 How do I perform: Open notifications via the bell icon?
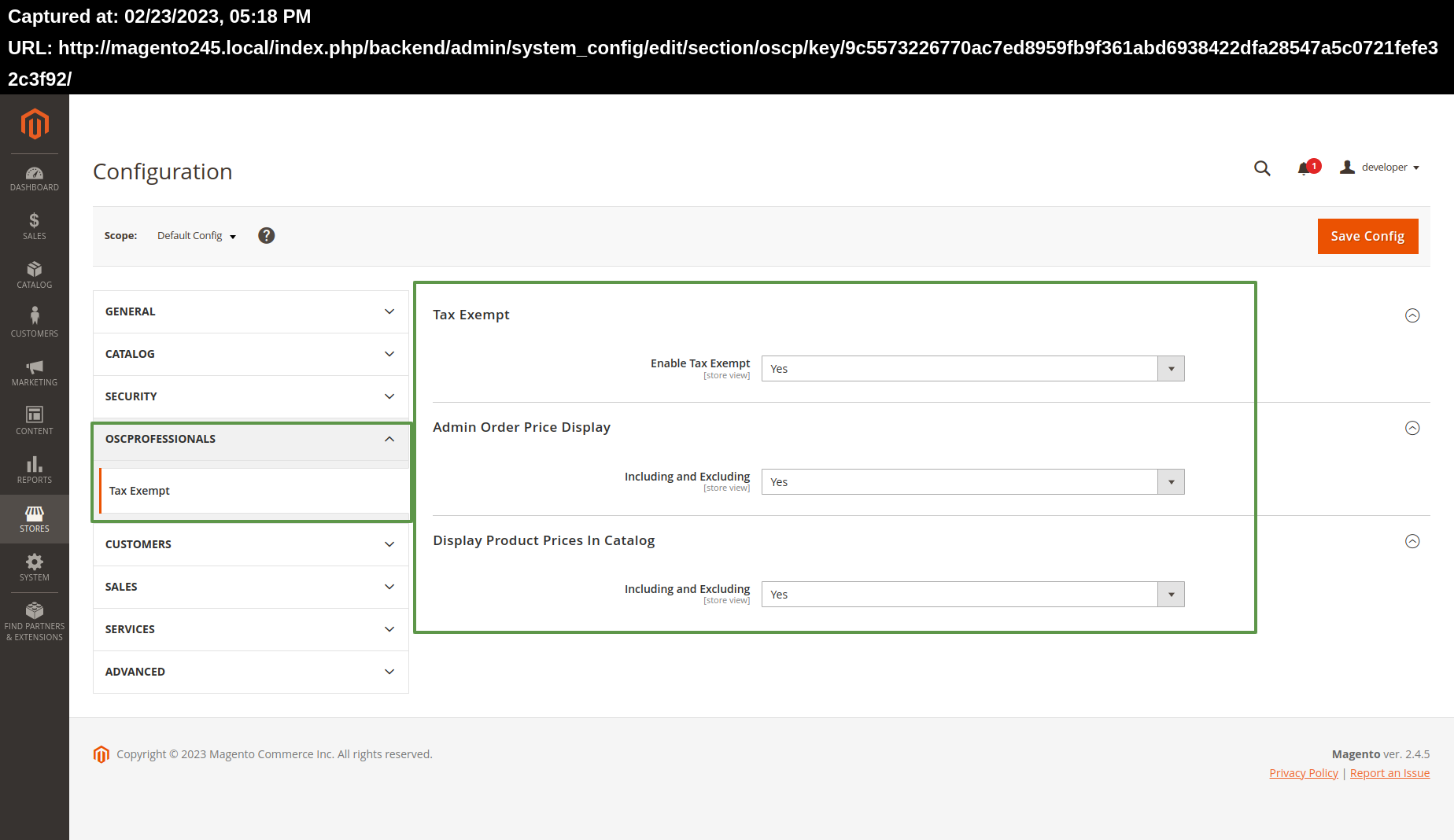coord(1305,168)
